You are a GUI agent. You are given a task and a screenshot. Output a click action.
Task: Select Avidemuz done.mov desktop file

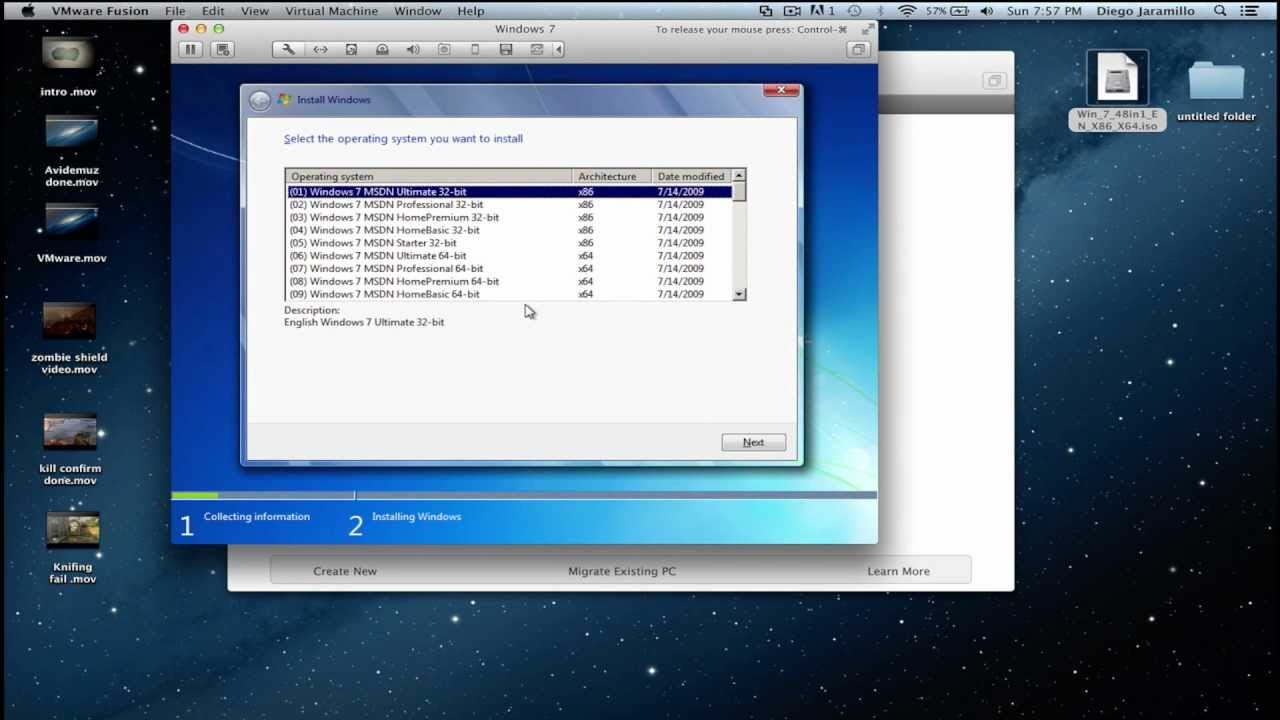[x=71, y=152]
